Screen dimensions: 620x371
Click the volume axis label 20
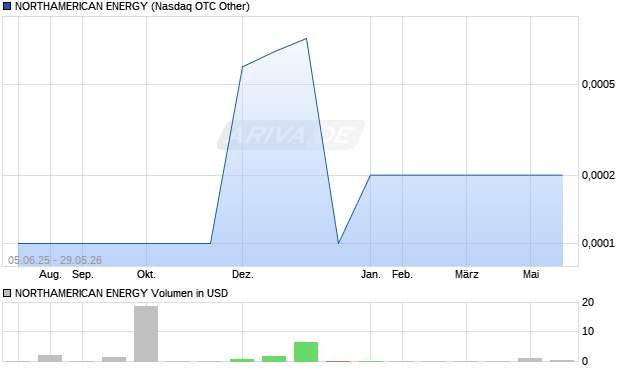coord(588,303)
